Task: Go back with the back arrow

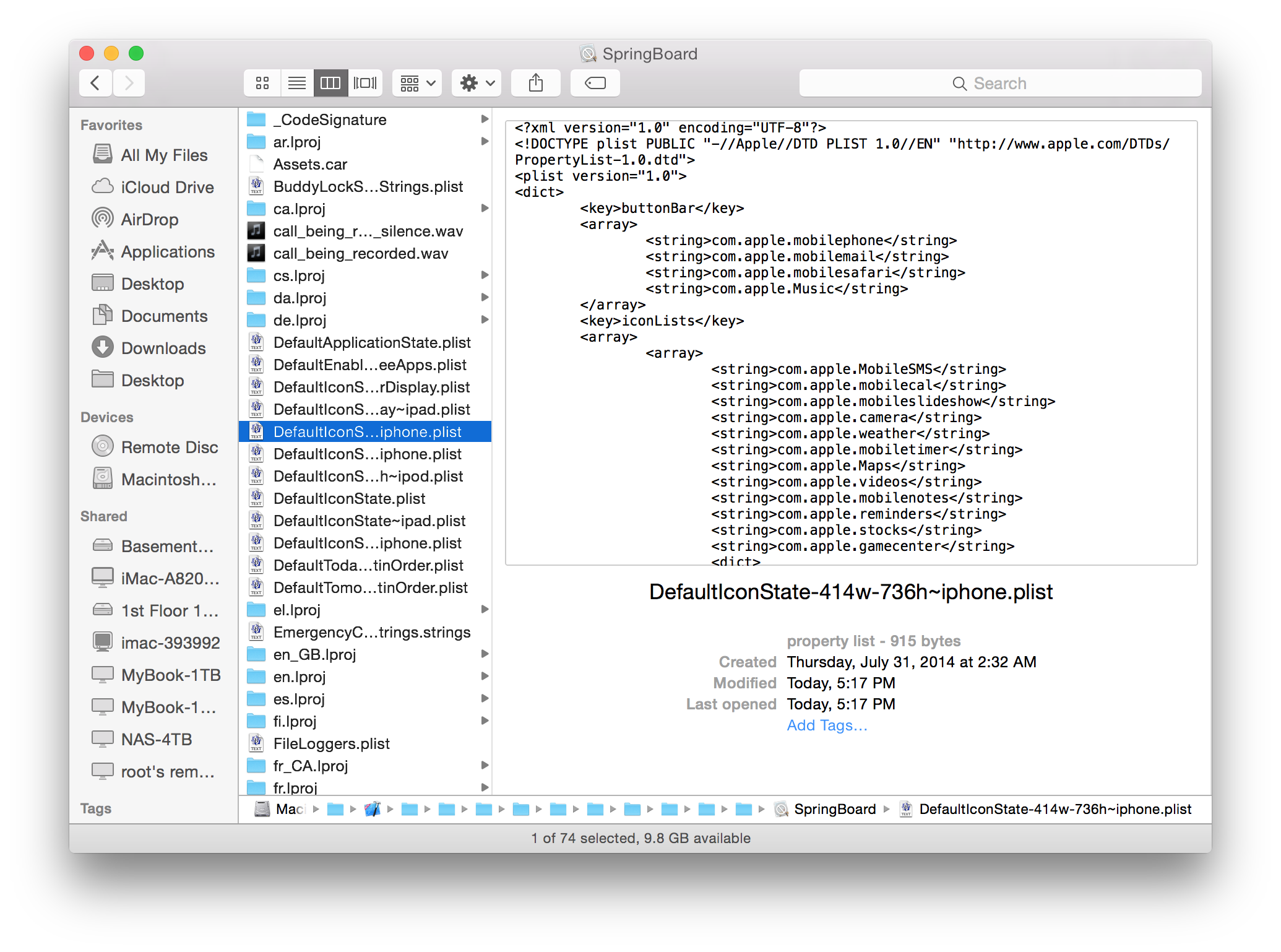Action: click(95, 83)
